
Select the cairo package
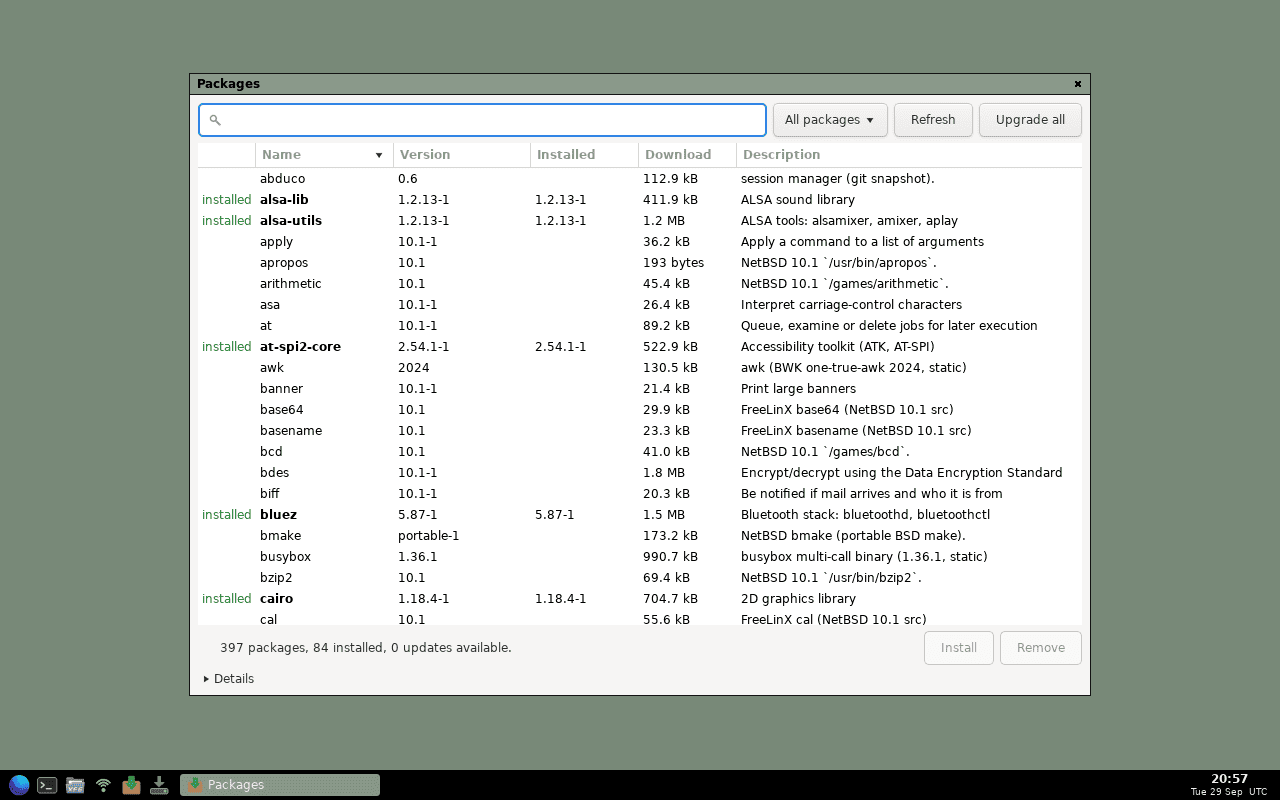point(640,599)
